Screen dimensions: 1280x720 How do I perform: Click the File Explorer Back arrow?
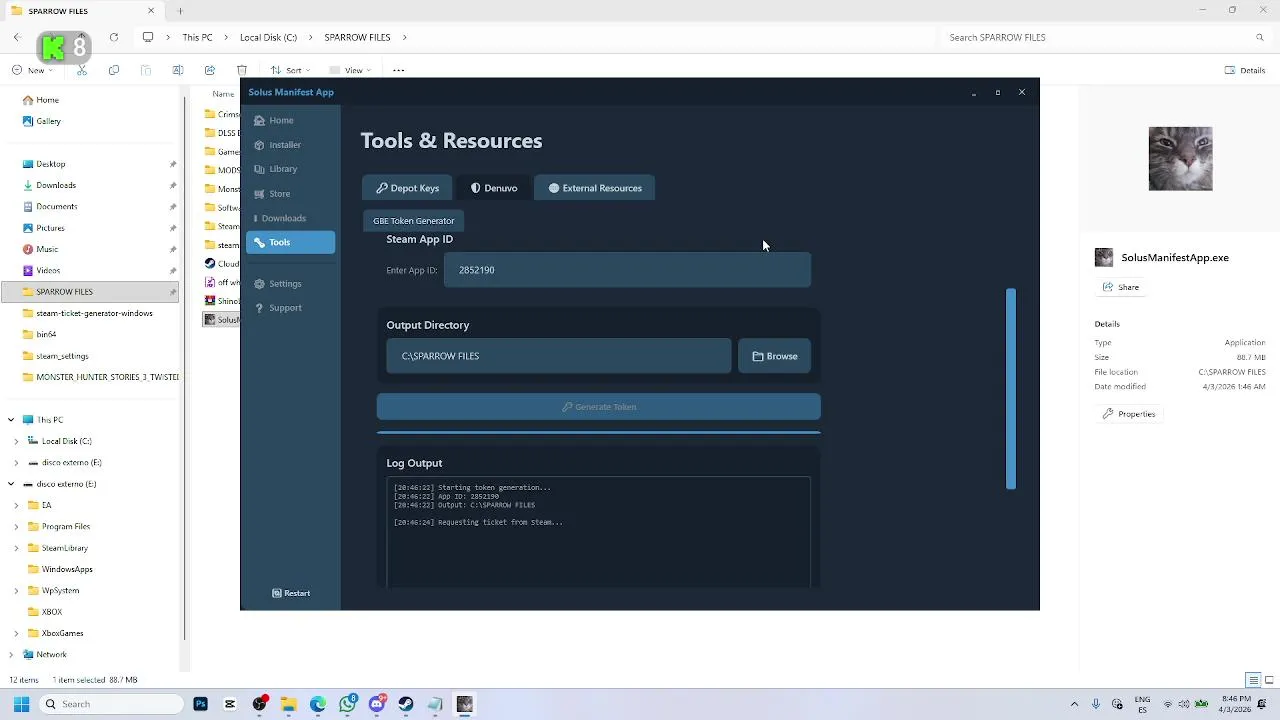pyautogui.click(x=16, y=37)
